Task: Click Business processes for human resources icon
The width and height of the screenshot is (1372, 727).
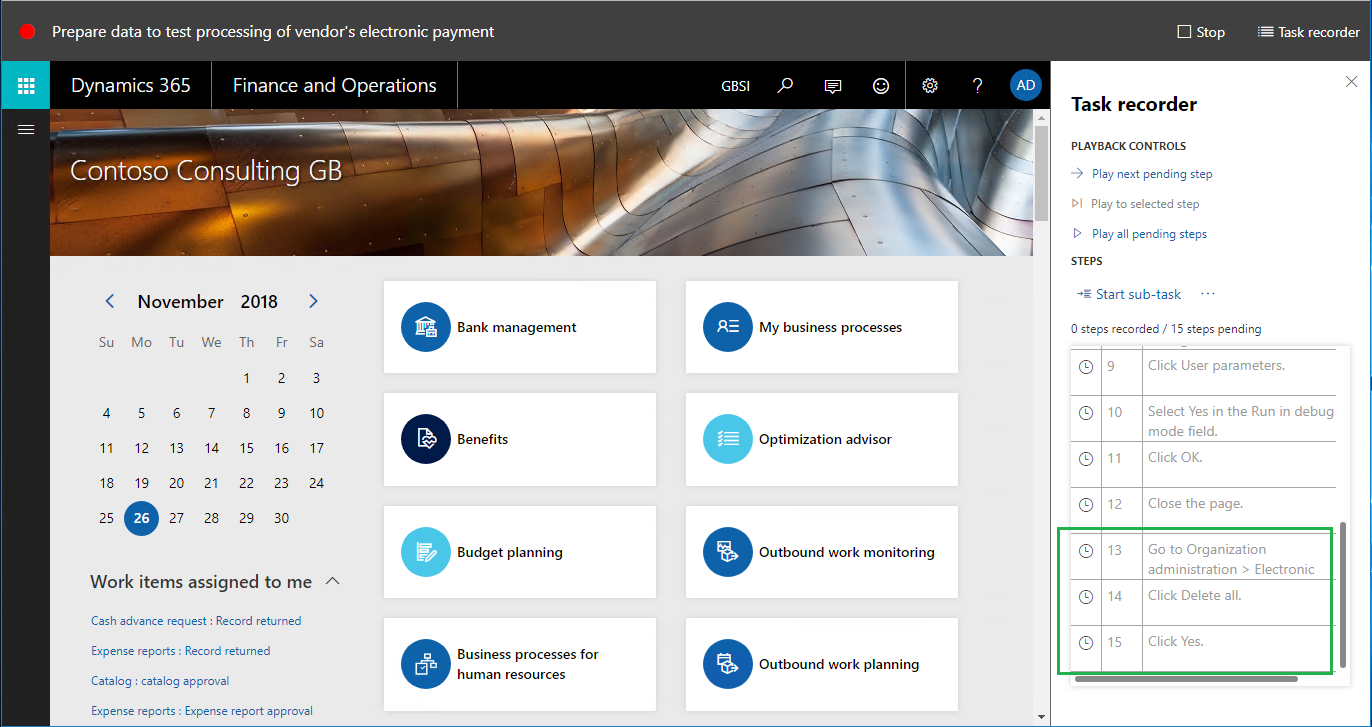Action: coord(426,664)
